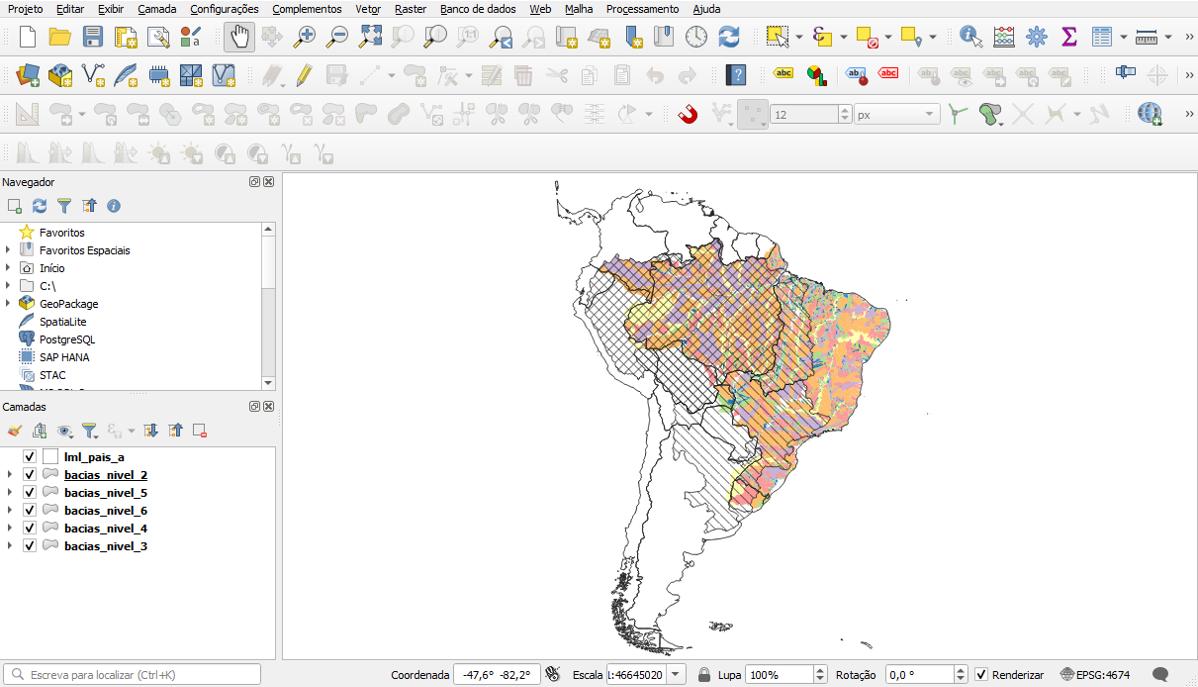Viewport: 1198px width, 687px height.
Task: Click the Save Project floppy disk icon
Action: click(92, 37)
